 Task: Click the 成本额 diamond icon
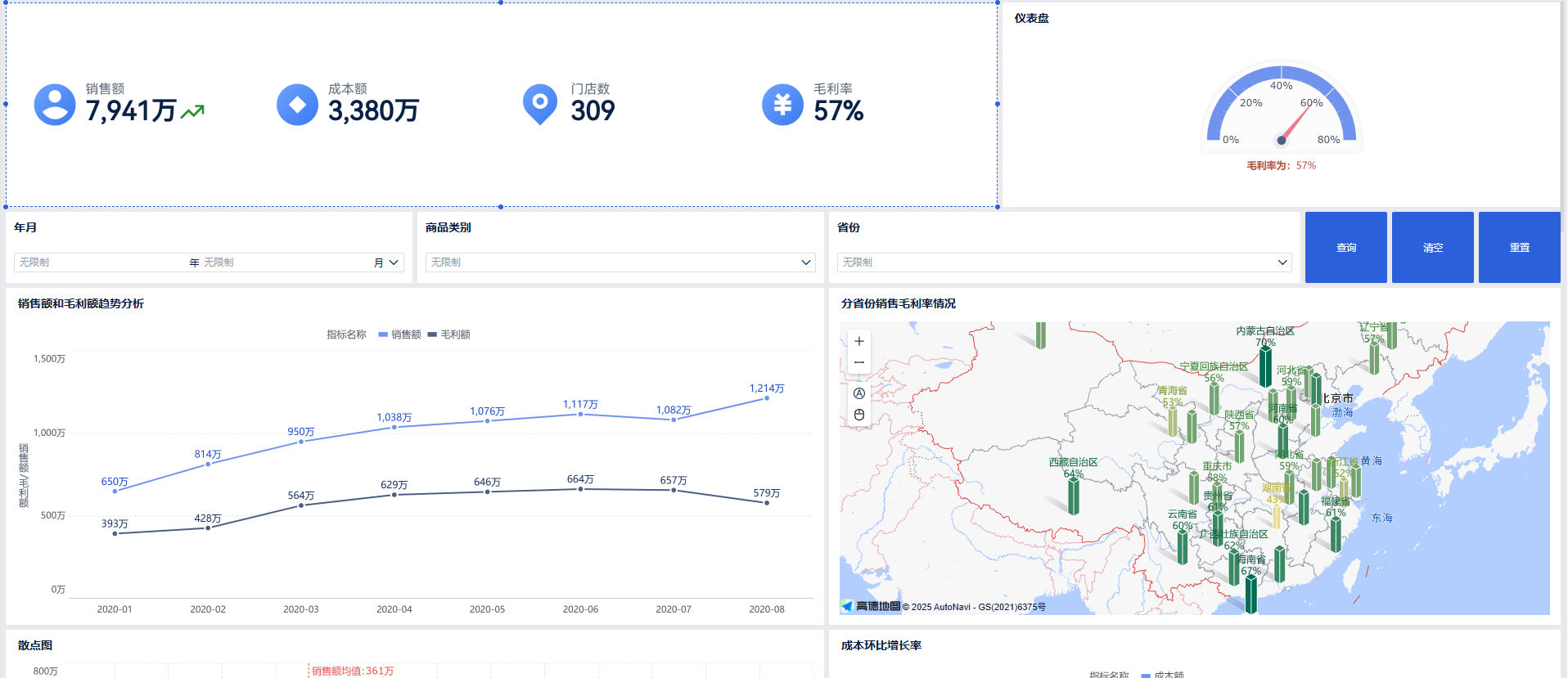[297, 105]
